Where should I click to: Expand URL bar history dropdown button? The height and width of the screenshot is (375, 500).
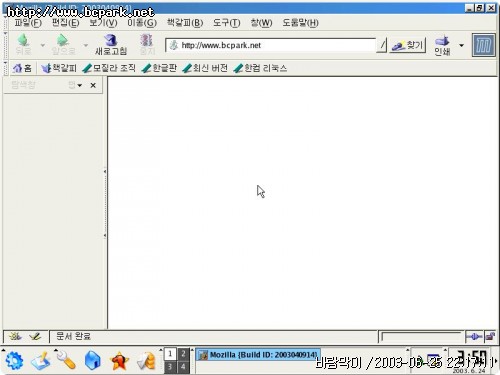pyautogui.click(x=382, y=45)
